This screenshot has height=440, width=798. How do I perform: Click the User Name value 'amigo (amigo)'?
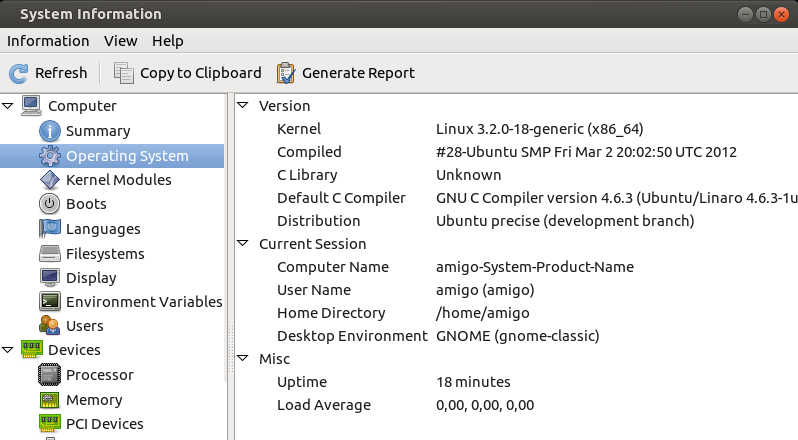pyautogui.click(x=485, y=290)
